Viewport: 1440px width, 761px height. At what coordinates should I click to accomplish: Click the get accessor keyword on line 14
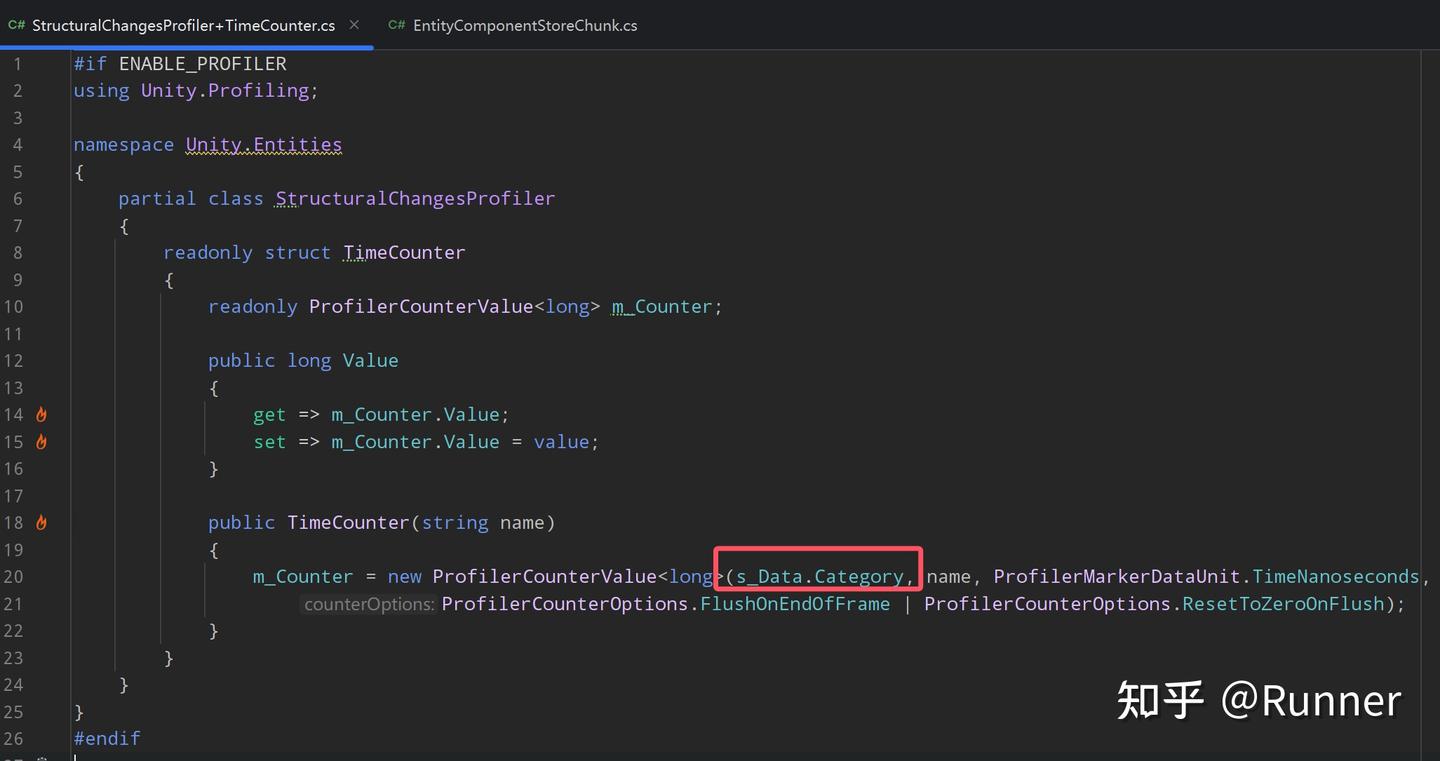click(x=270, y=414)
